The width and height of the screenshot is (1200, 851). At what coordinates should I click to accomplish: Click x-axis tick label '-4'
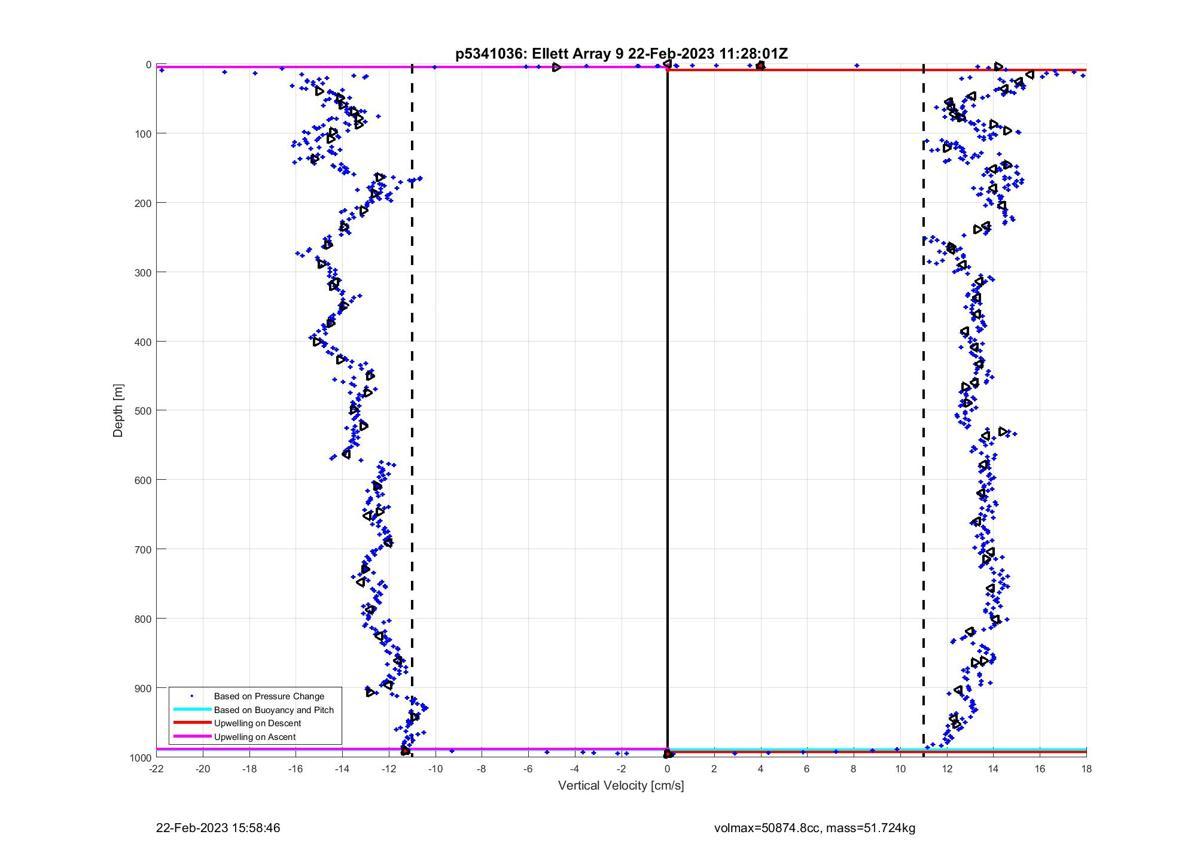coord(575,769)
